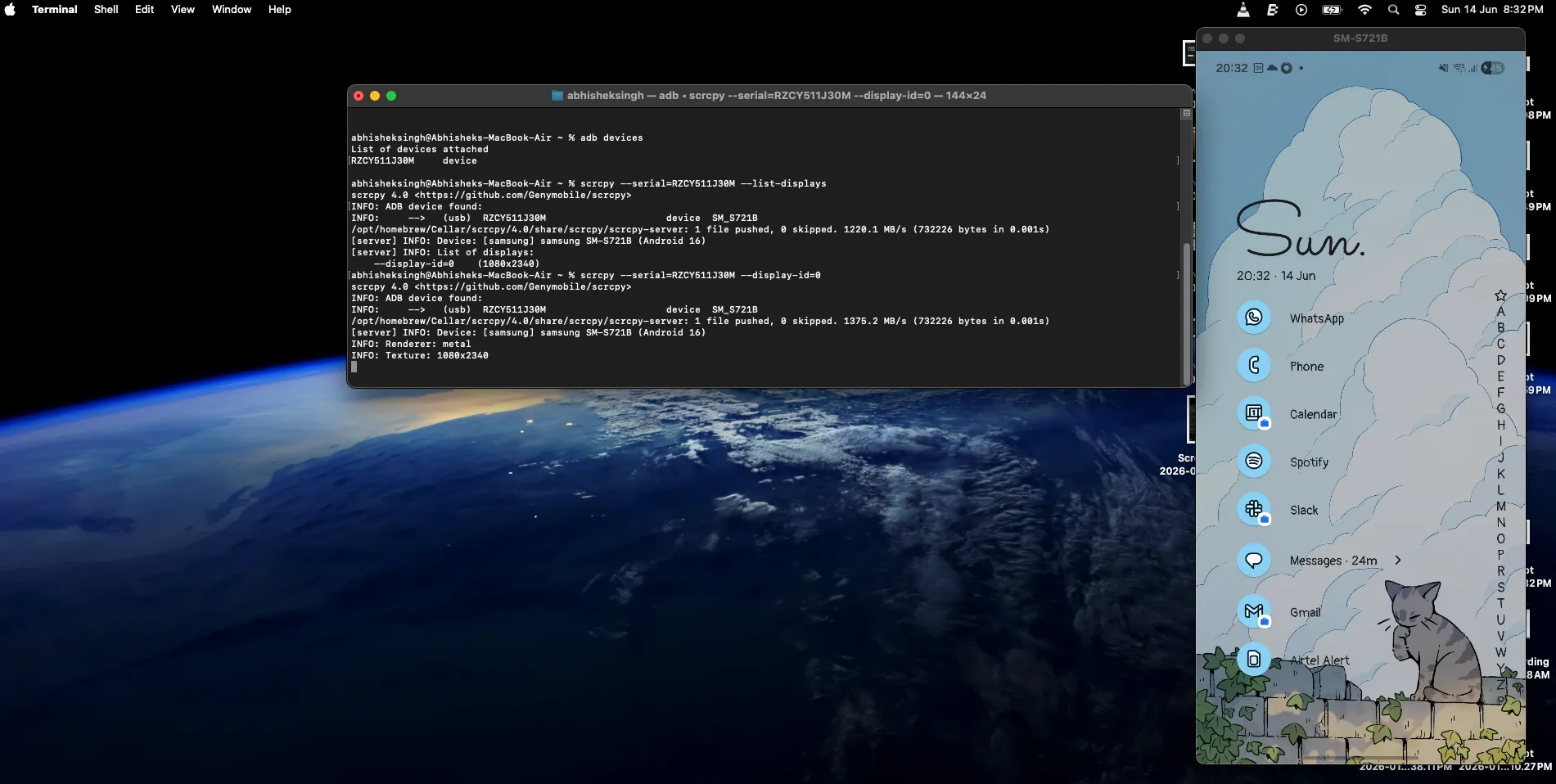Tap the phone mute status icon

coord(1443,68)
